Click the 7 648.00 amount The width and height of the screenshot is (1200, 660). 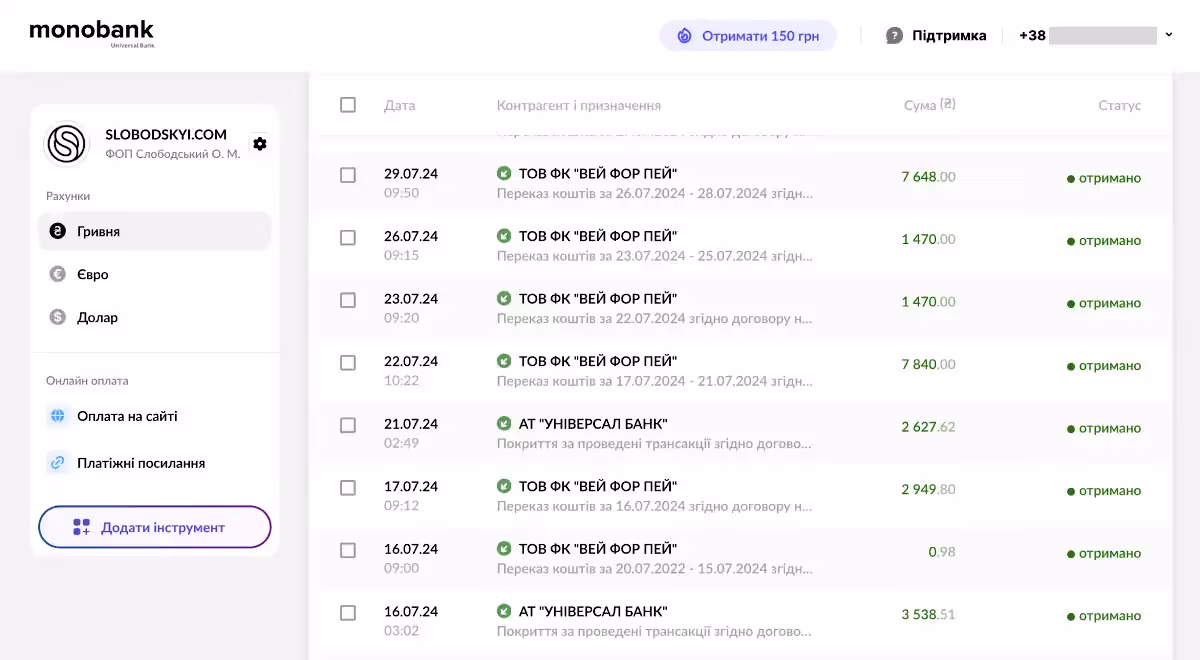[x=928, y=177]
